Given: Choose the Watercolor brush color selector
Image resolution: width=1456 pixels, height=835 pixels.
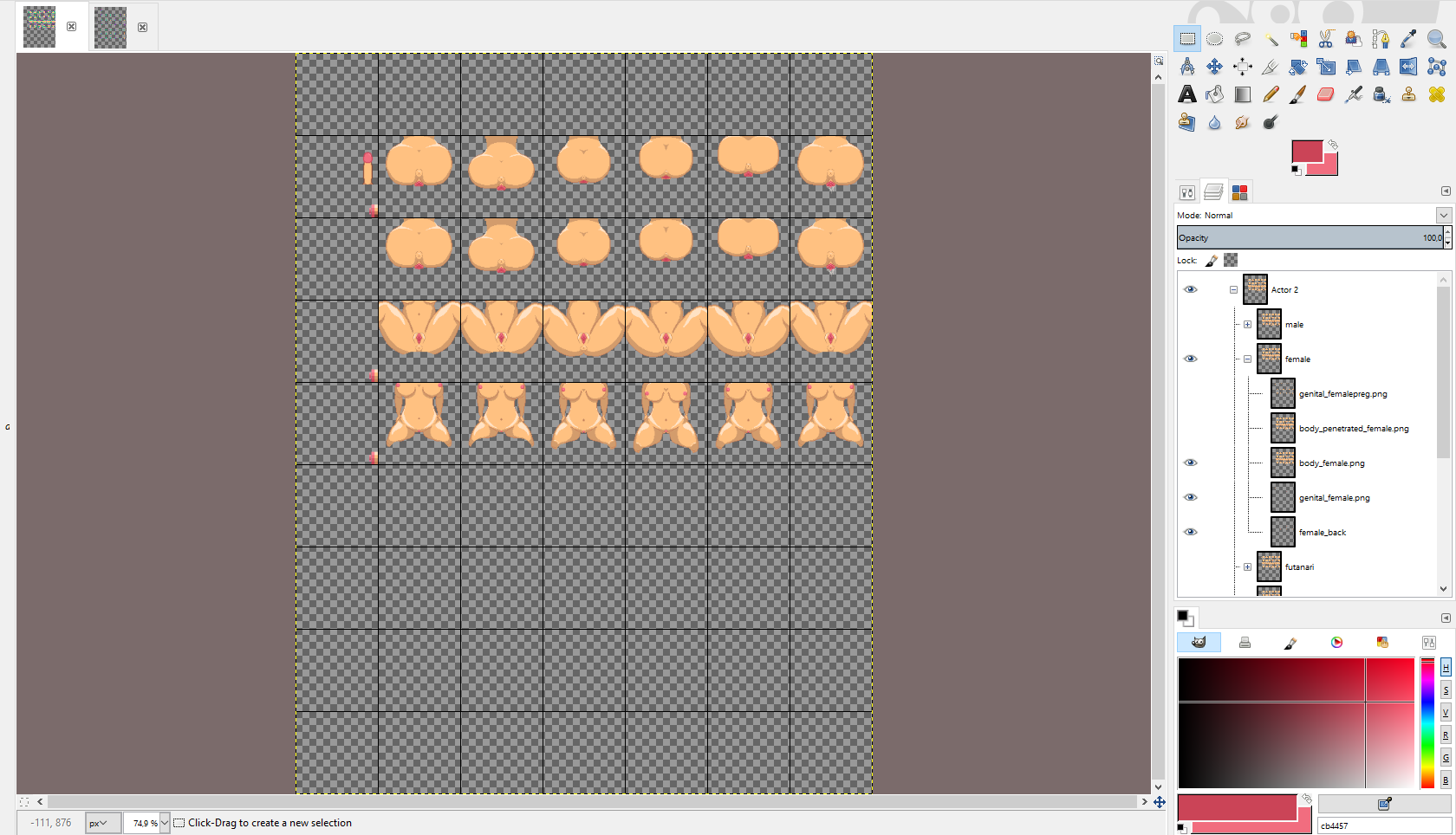Looking at the screenshot, I should pos(1290,642).
